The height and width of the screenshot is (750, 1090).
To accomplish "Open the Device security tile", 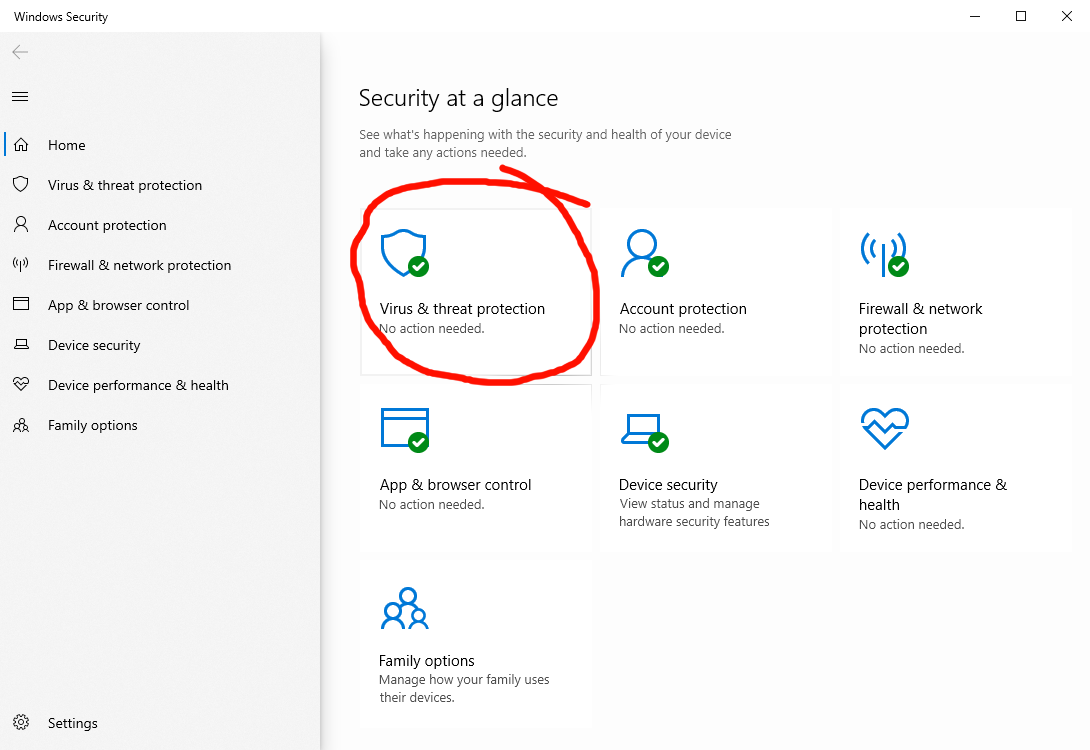I will tap(716, 465).
